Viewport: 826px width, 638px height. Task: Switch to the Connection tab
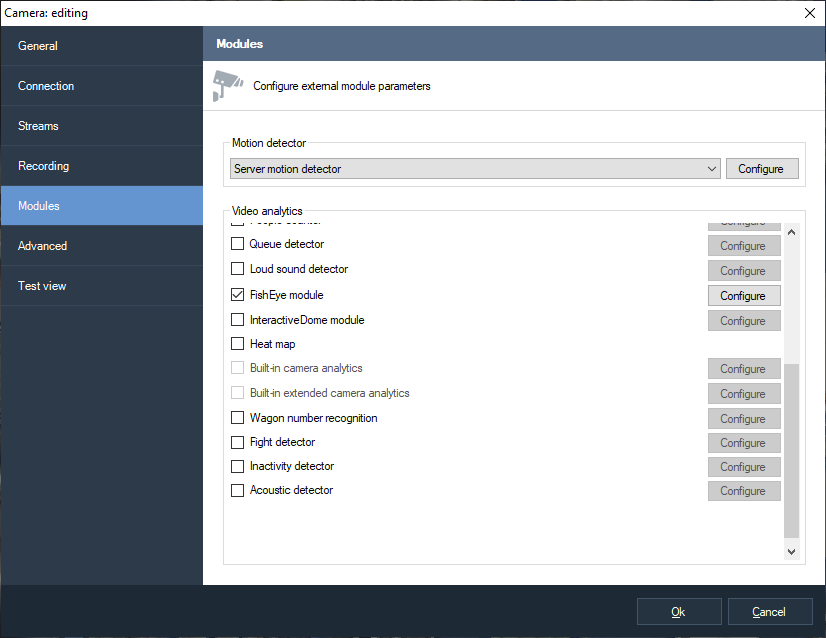tap(101, 86)
